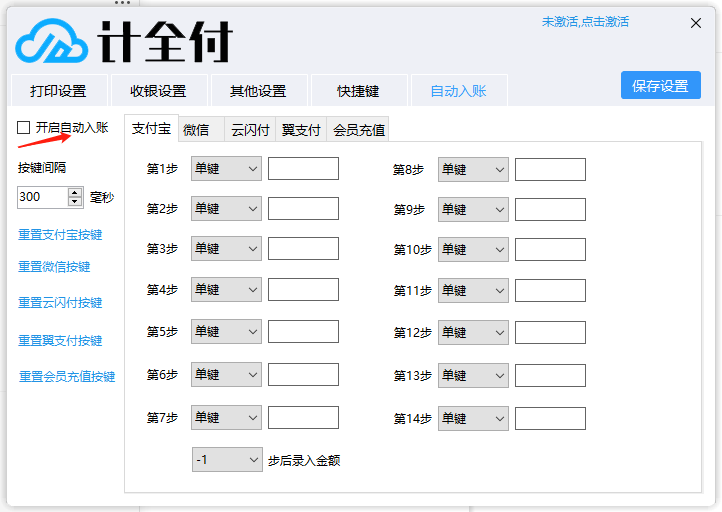
Task: Enable the 开启自动入账 checkbox
Action: coord(23,128)
